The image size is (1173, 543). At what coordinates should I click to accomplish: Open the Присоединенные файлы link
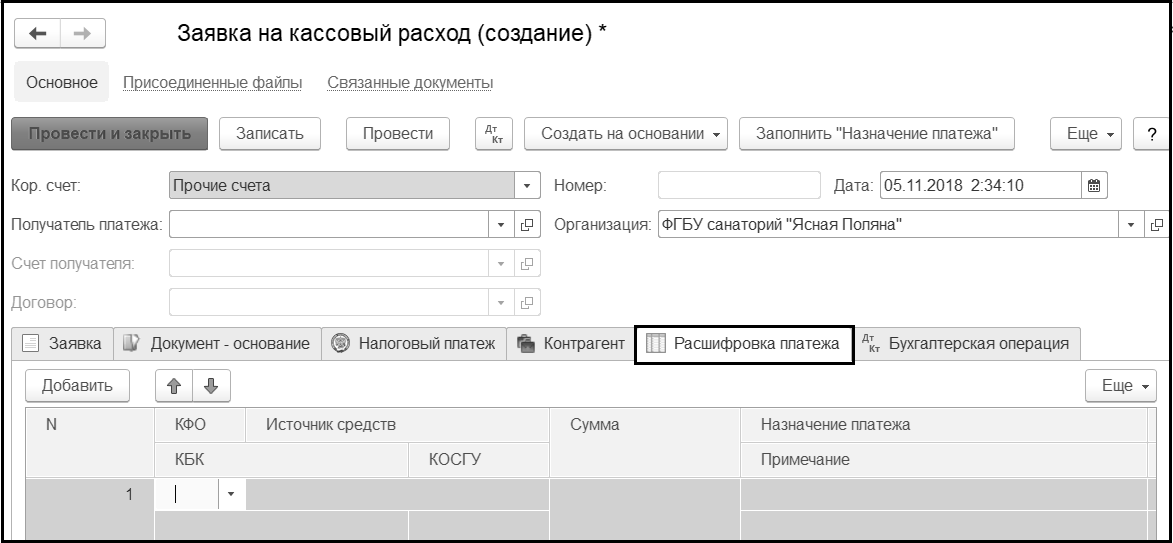[212, 83]
